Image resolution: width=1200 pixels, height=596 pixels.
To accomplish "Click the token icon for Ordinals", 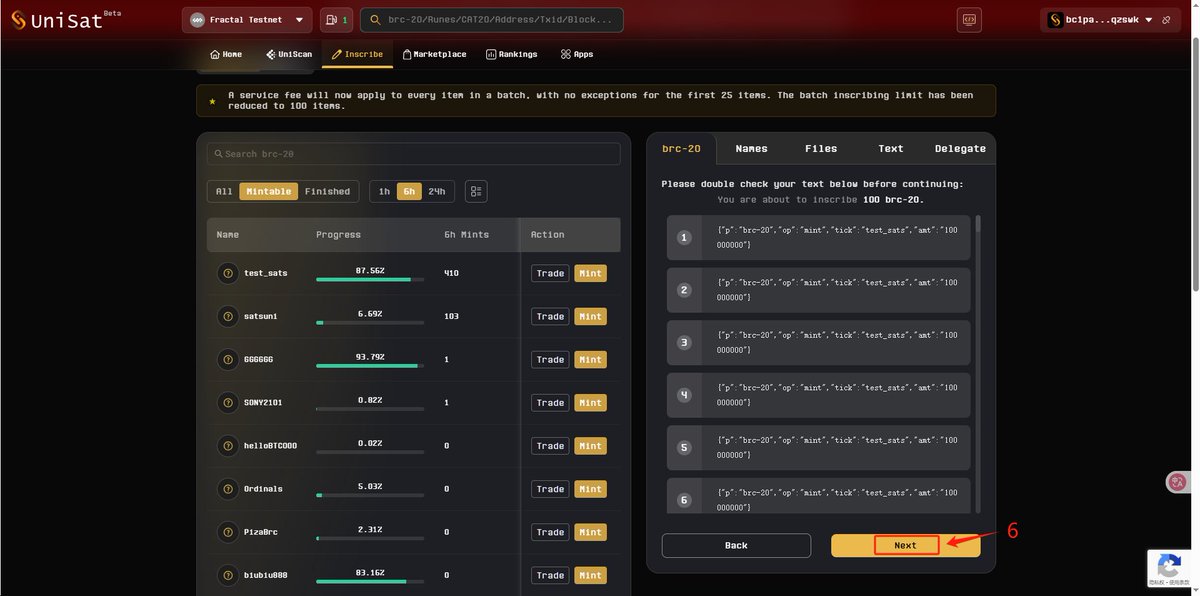I will (x=227, y=489).
